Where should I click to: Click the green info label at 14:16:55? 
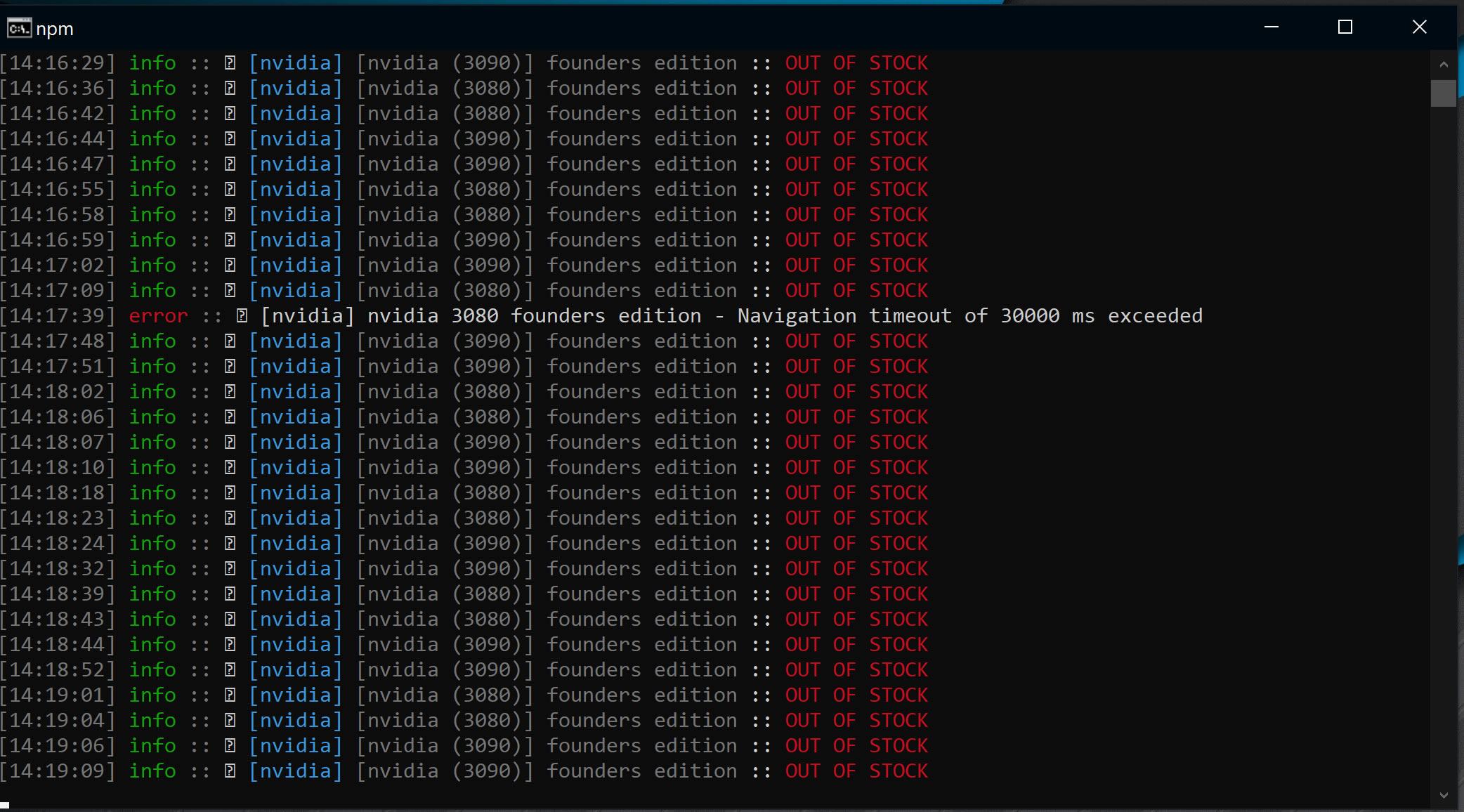click(152, 190)
